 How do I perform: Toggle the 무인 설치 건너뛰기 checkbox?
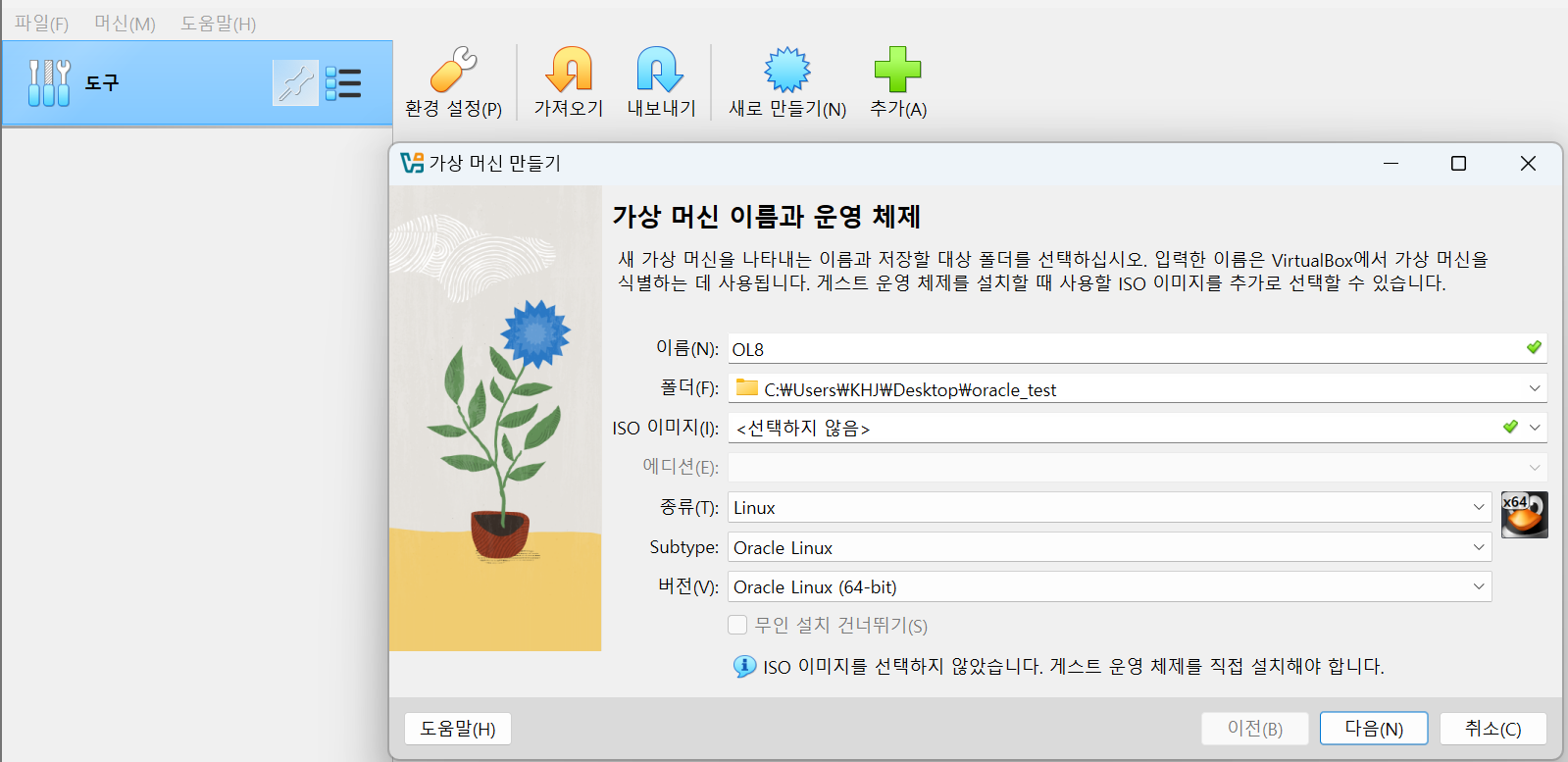[738, 625]
